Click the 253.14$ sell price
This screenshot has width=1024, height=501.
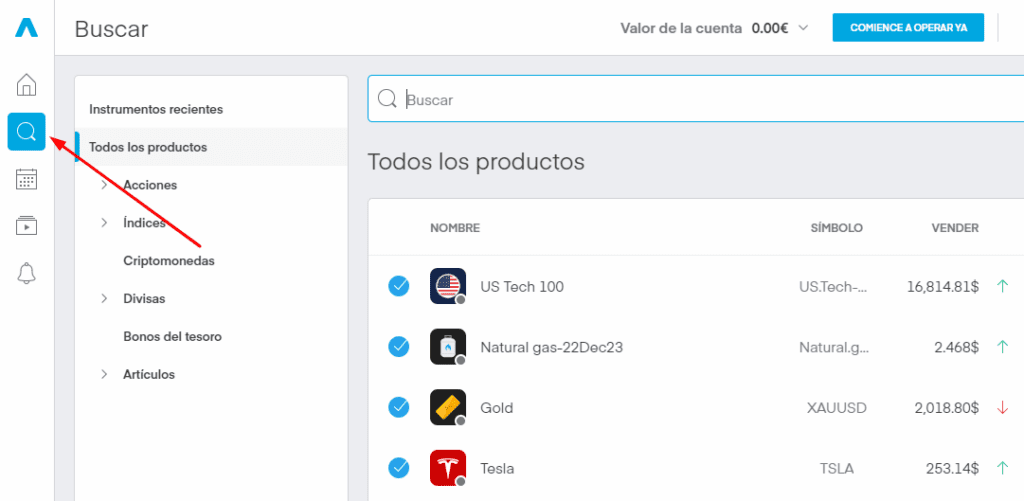click(x=952, y=468)
